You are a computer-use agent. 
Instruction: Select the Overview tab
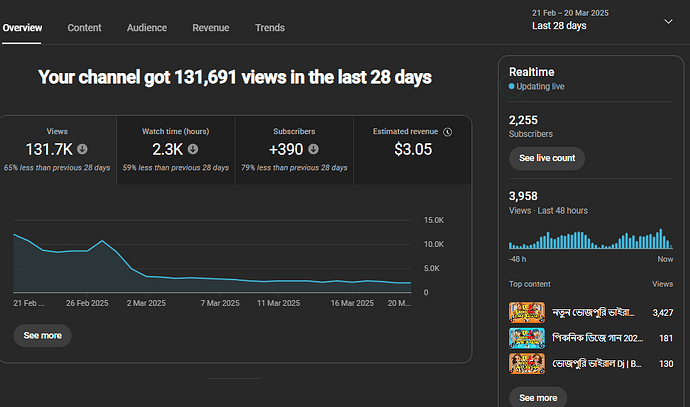[x=22, y=28]
